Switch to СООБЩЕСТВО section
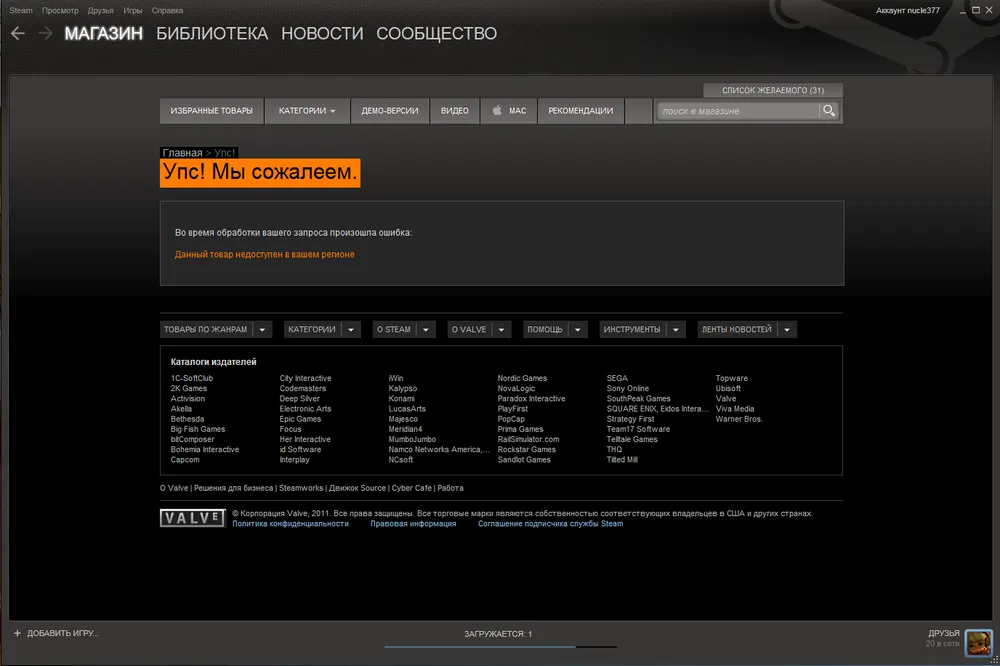1000x666 pixels. tap(436, 33)
